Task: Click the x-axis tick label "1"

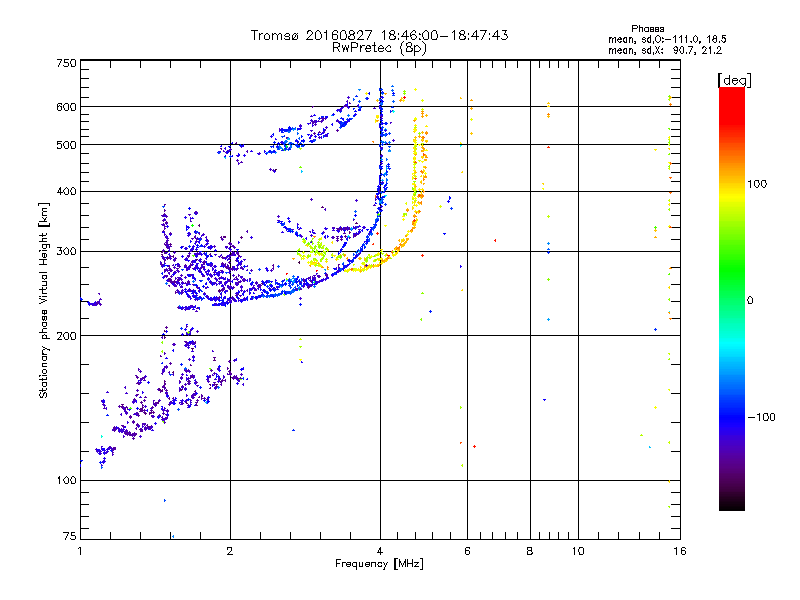Action: tap(80, 551)
